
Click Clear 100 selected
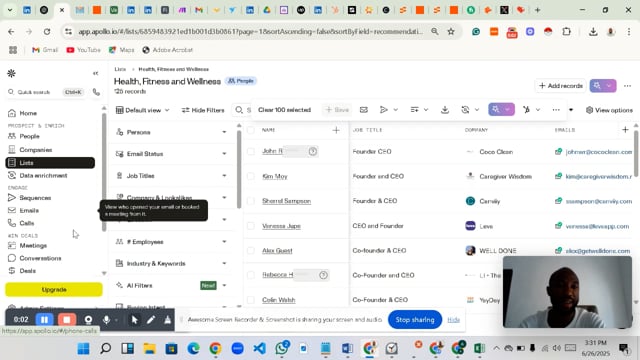284,110
